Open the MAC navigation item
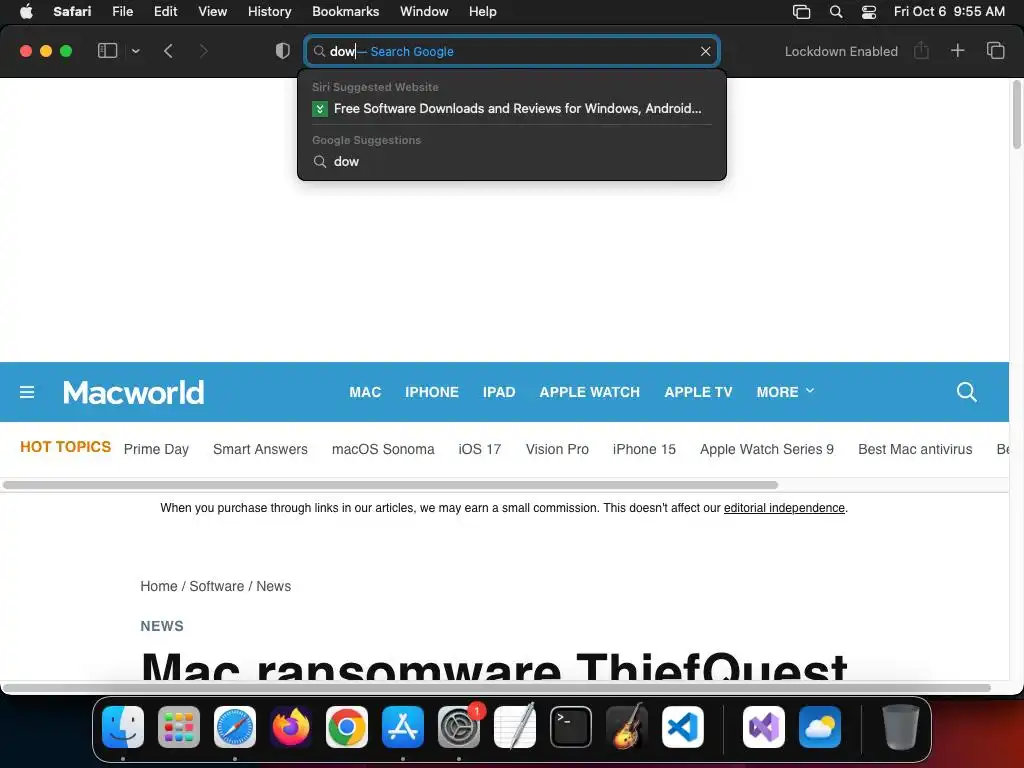The width and height of the screenshot is (1024, 768). (365, 392)
